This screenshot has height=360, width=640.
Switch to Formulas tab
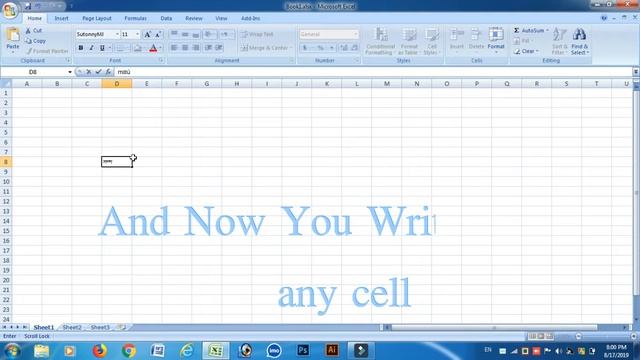[x=136, y=18]
